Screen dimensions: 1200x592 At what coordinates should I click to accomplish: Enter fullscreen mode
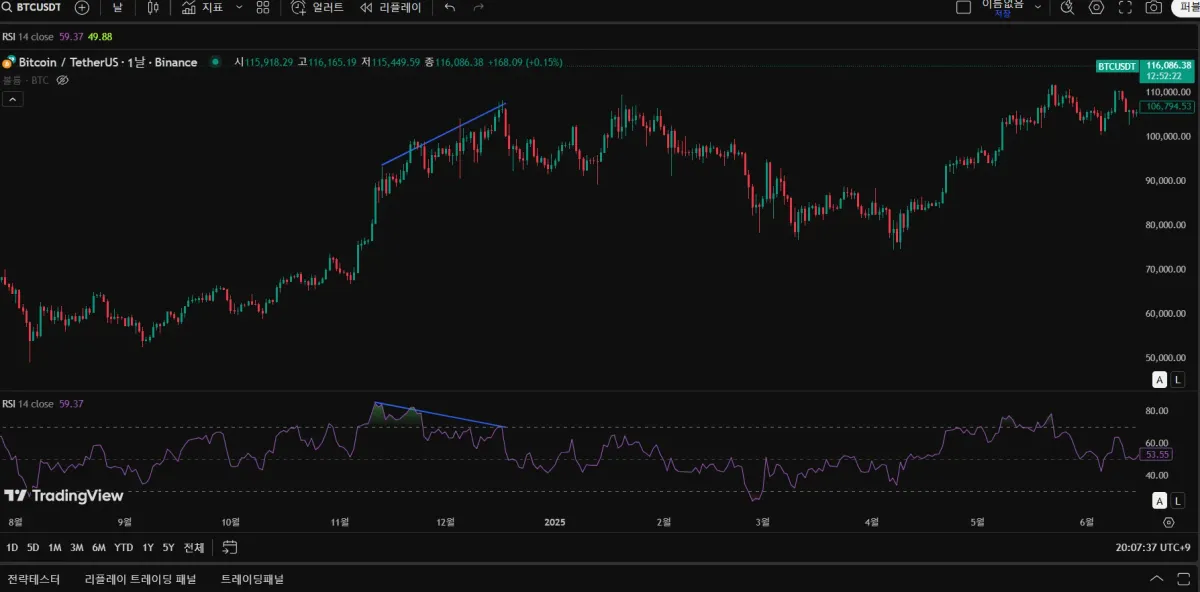click(1125, 7)
